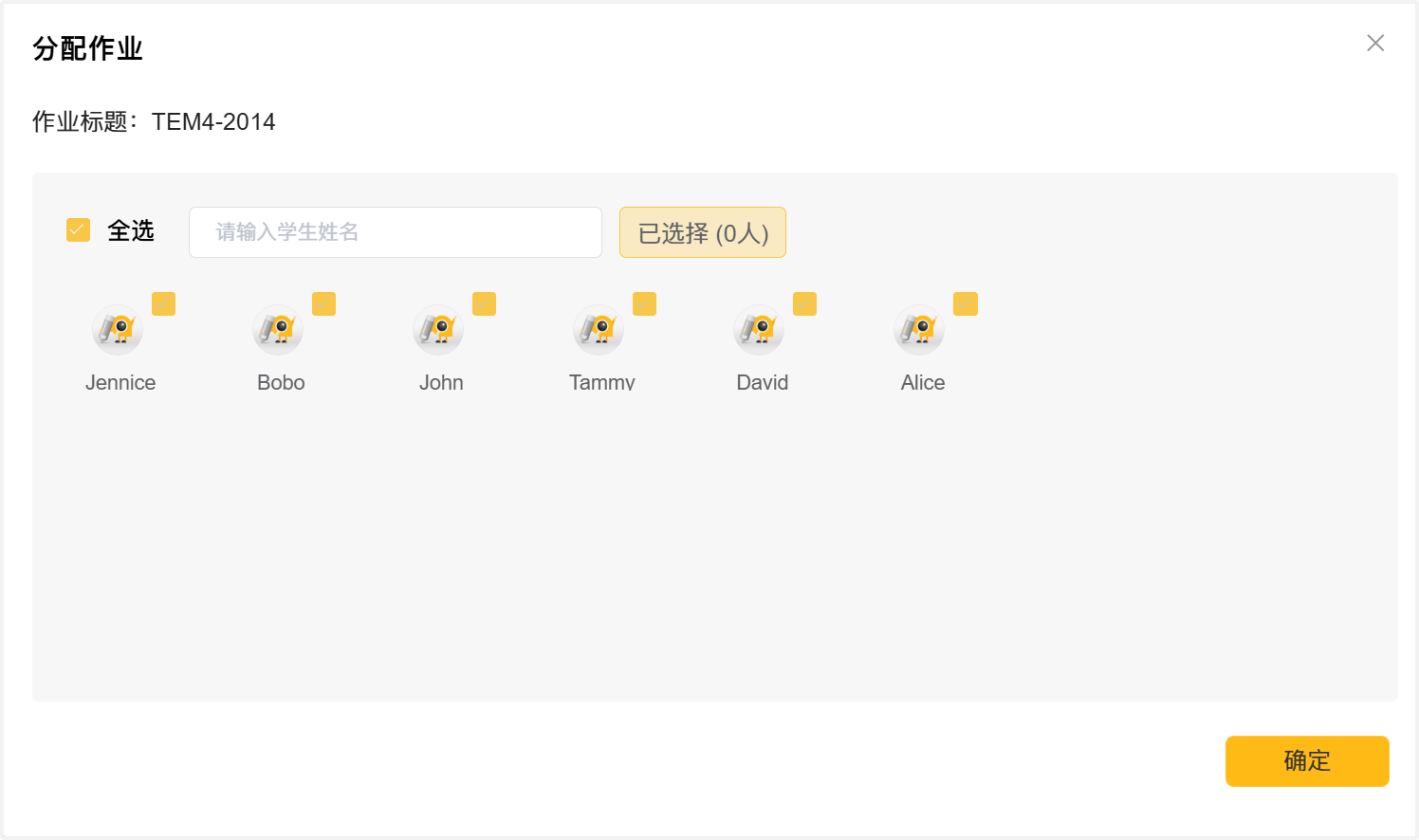Close the 分配作业 dialog
This screenshot has width=1419, height=840.
click(x=1375, y=43)
